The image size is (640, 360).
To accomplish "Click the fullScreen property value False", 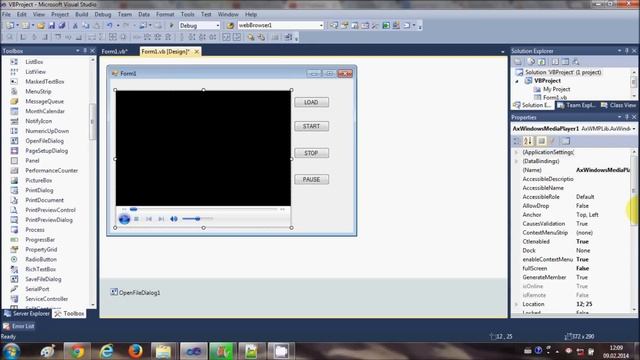I will 582,268.
